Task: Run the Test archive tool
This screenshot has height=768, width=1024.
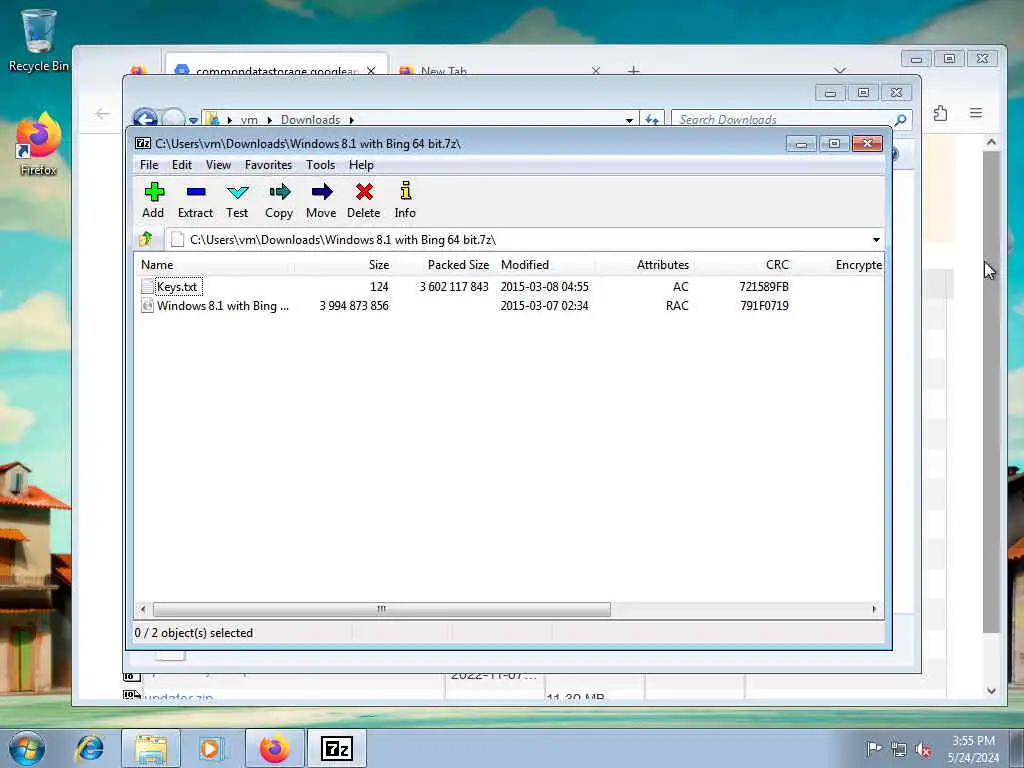Action: coord(237,200)
